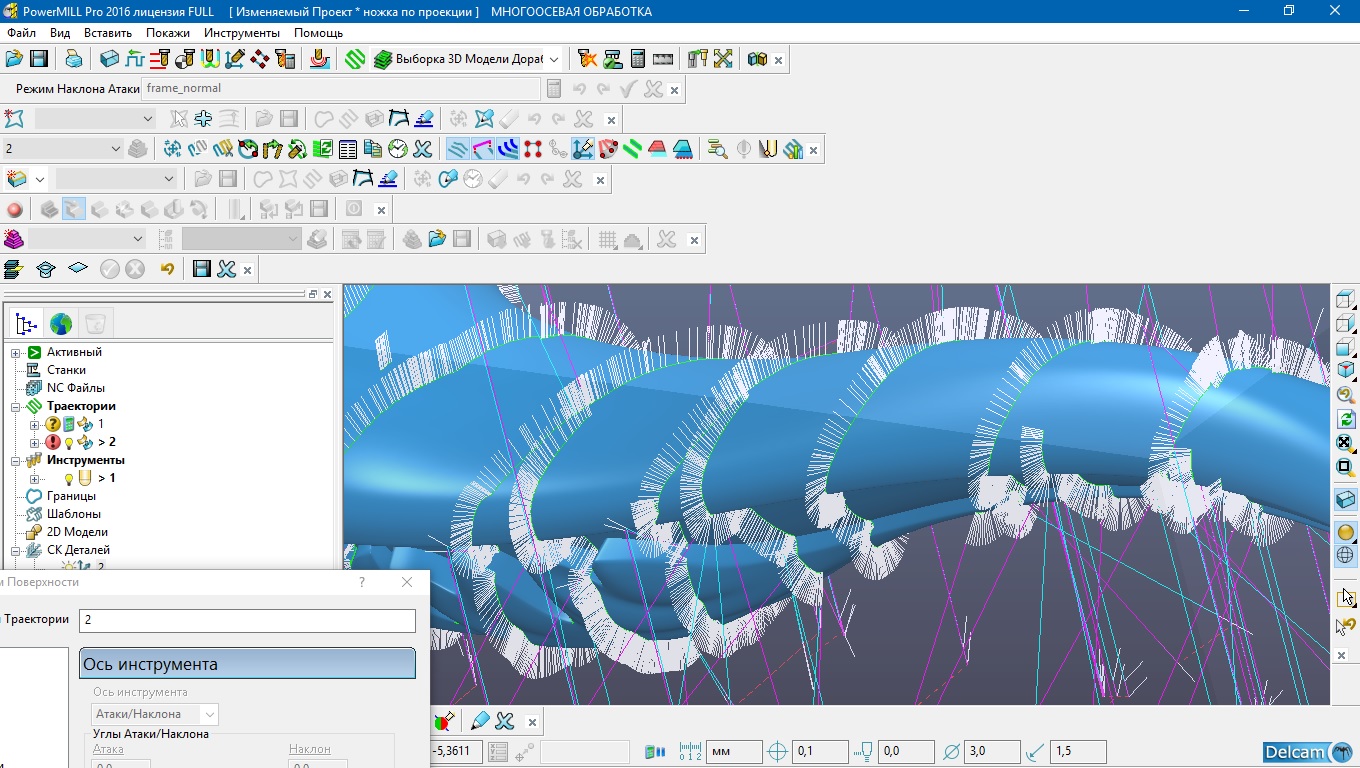This screenshot has height=768, width=1360.
Task: Expand the Активный tree node
Action: click(x=16, y=352)
